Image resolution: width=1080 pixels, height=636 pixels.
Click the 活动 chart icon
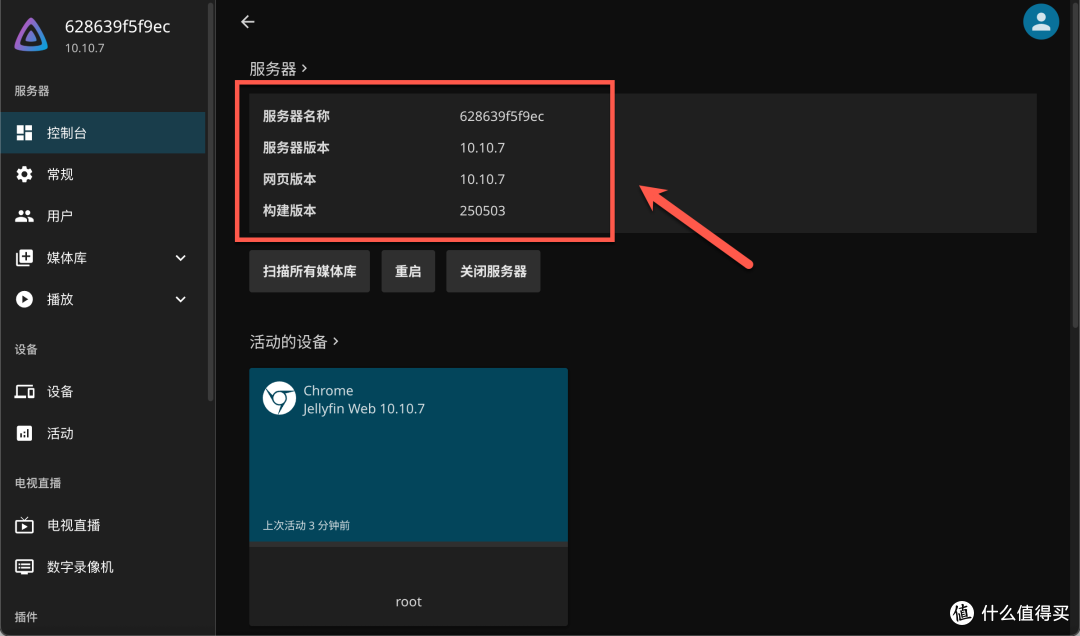[24, 433]
